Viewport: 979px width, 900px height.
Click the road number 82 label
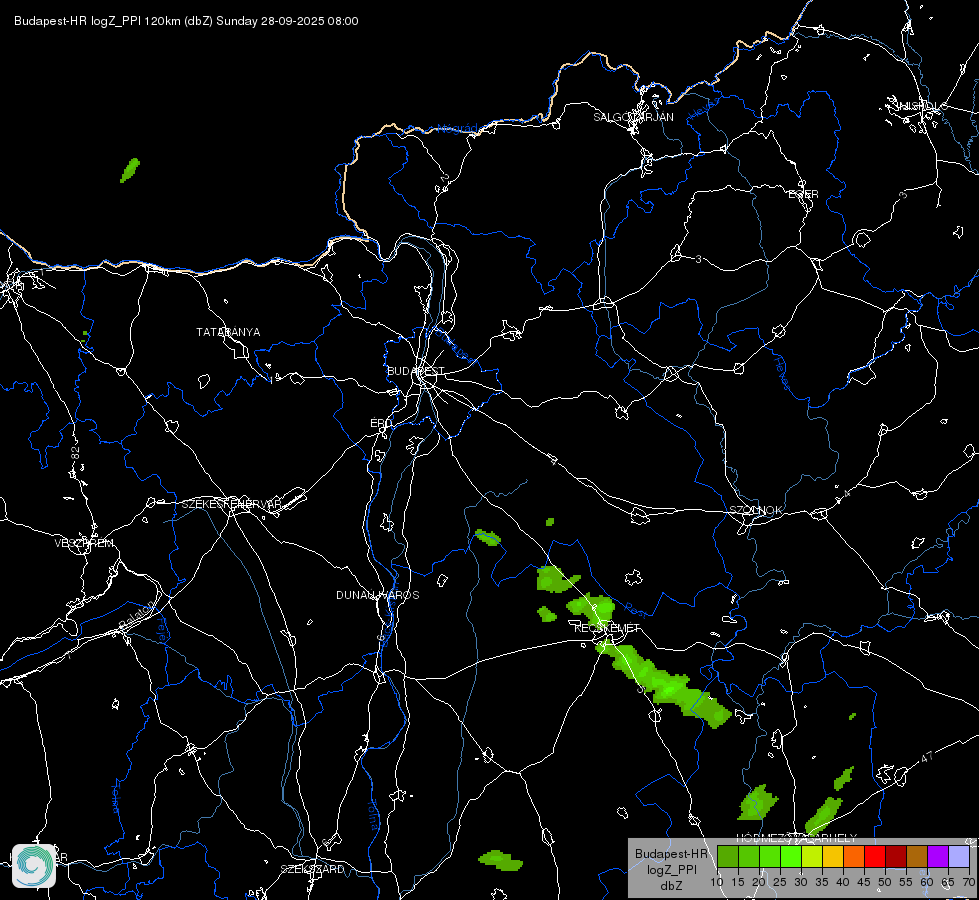click(x=76, y=453)
